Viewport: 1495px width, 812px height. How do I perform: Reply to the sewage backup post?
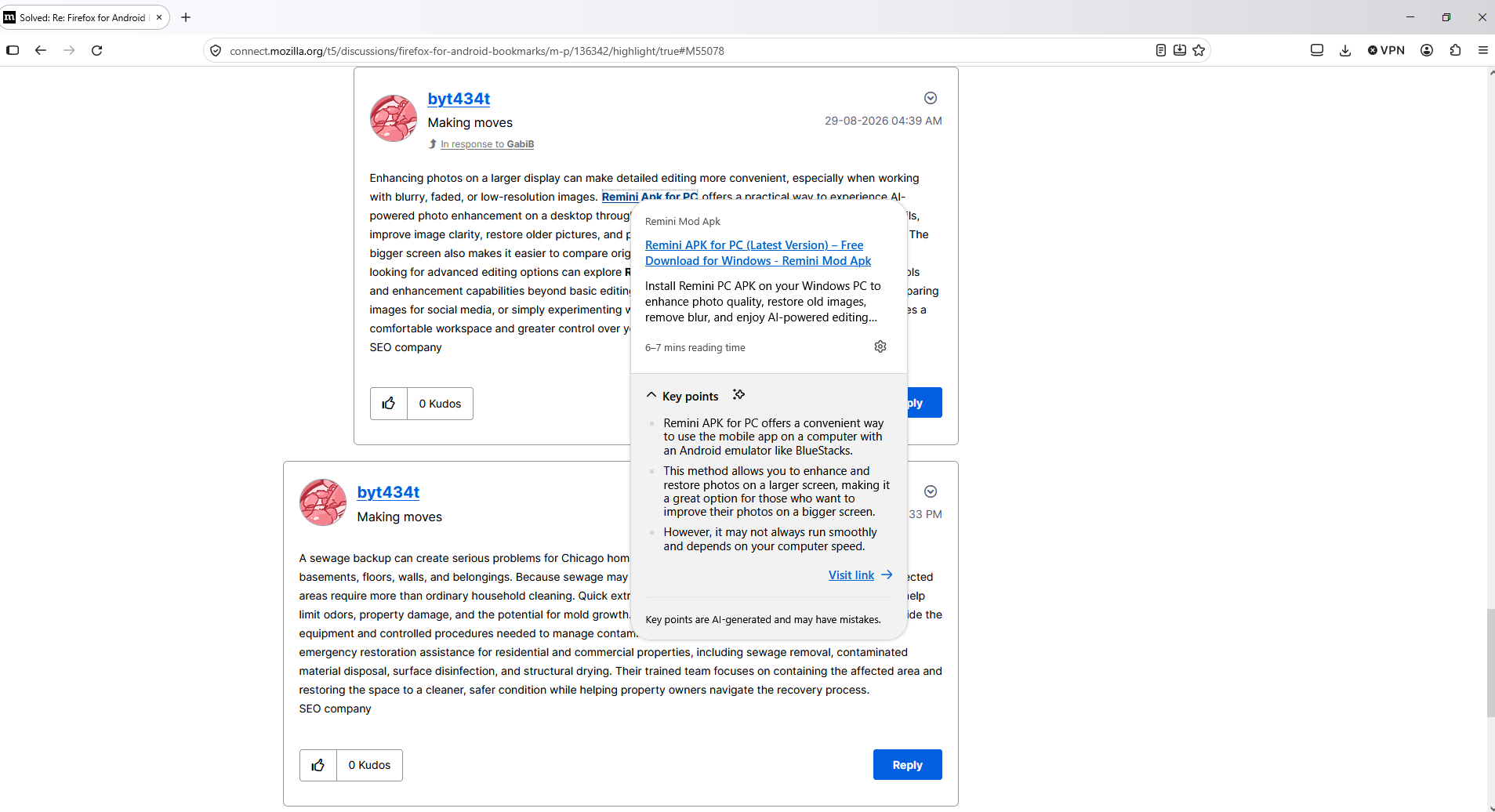point(907,765)
